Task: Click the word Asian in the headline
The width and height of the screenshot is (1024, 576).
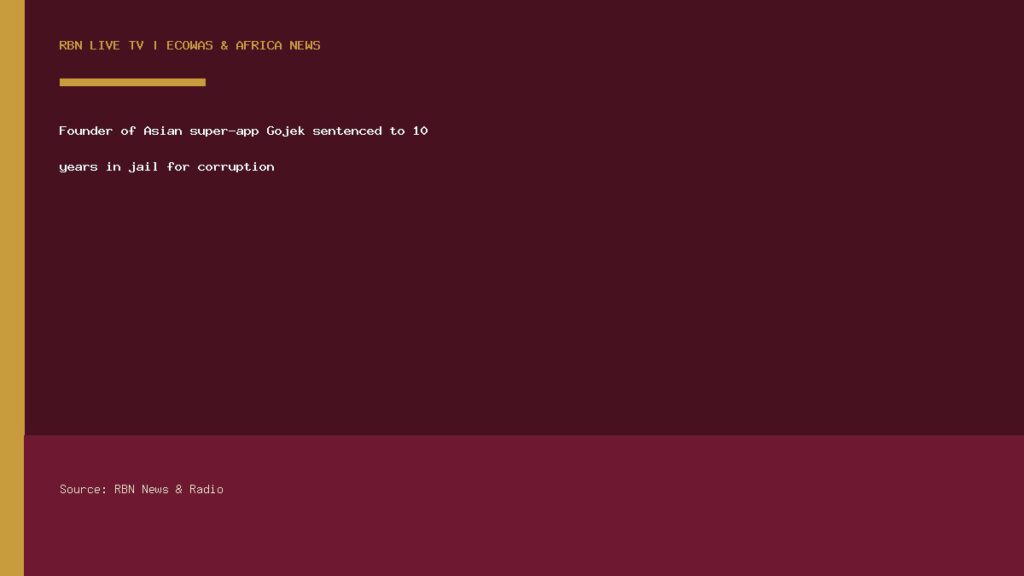Action: 163,131
